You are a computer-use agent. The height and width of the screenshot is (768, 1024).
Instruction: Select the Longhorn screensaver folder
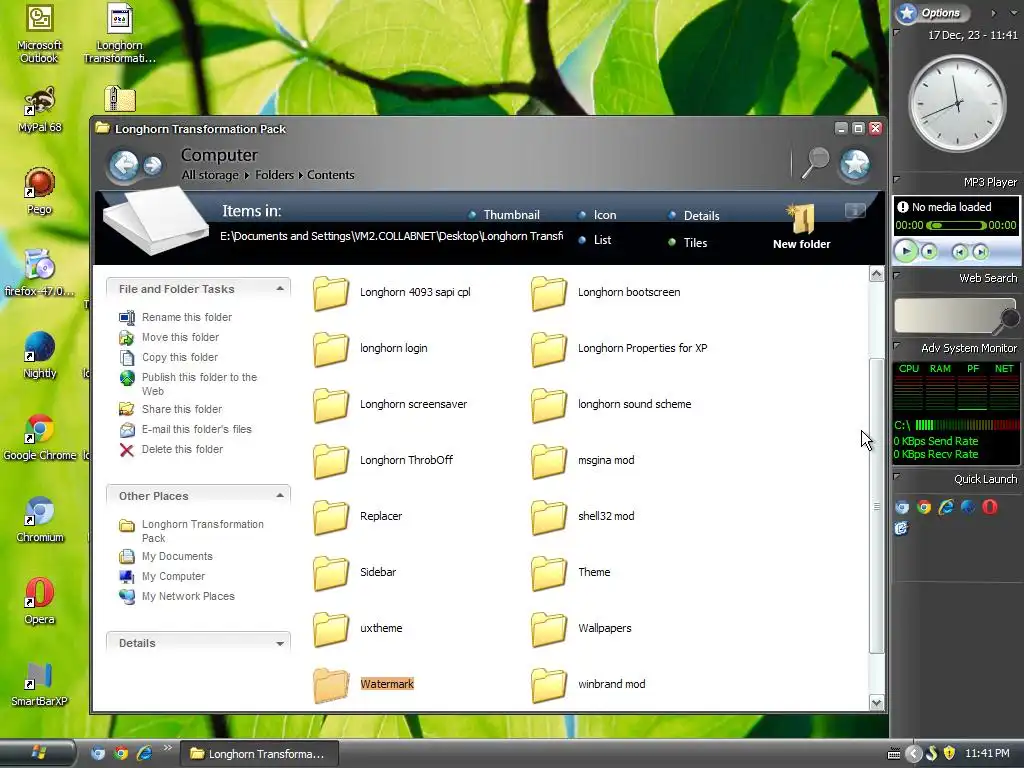pos(390,405)
